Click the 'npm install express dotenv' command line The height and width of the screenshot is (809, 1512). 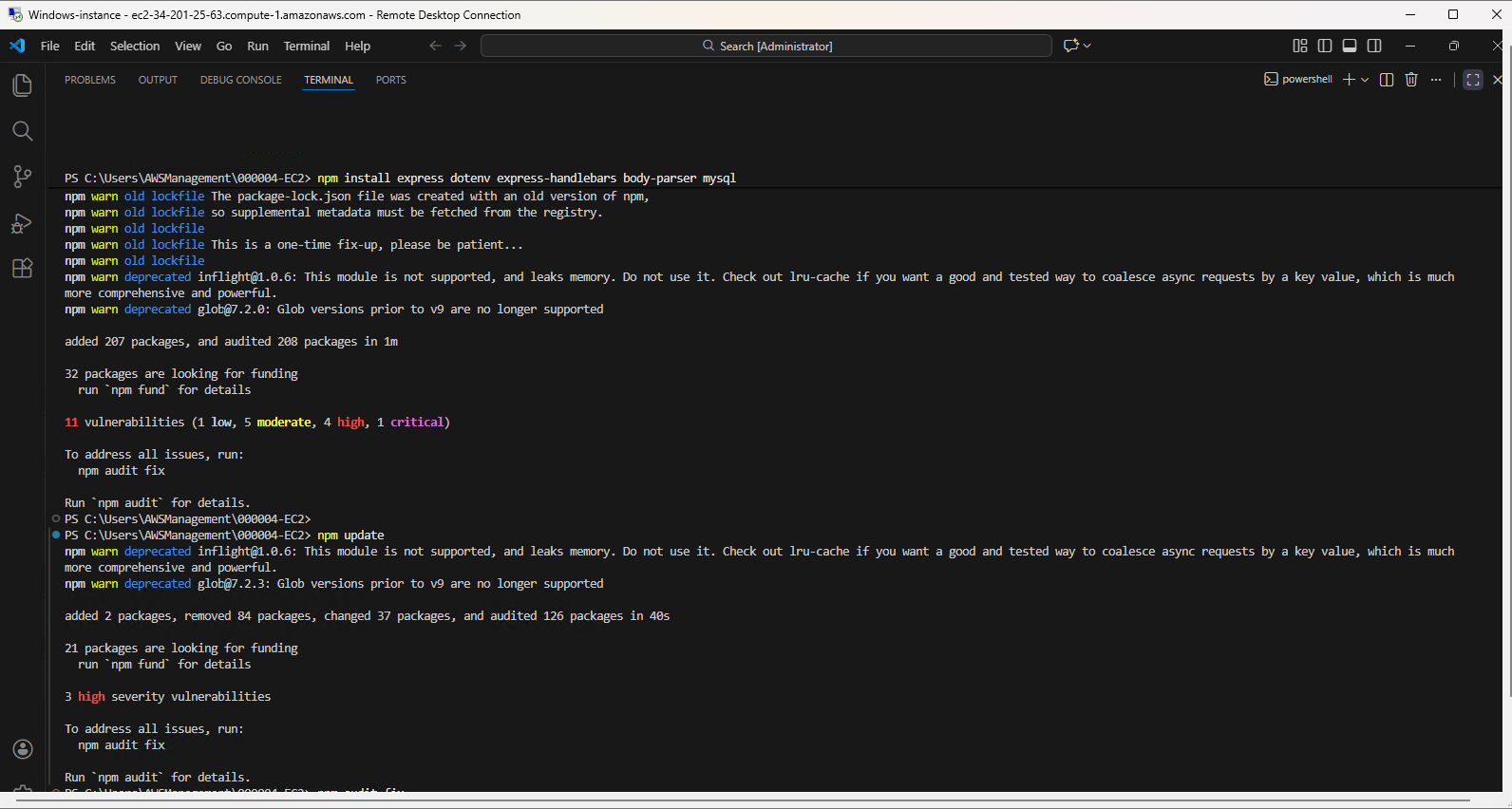click(x=400, y=178)
